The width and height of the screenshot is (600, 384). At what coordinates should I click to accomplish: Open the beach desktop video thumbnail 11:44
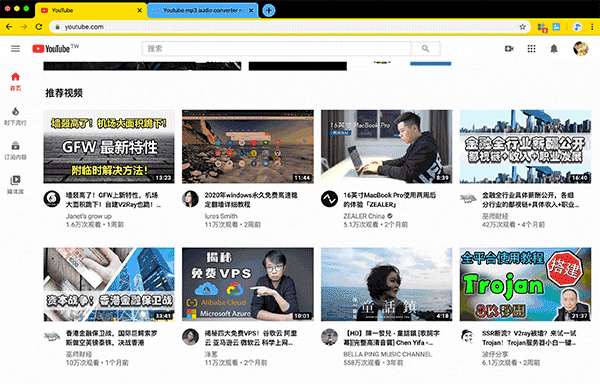click(248, 146)
